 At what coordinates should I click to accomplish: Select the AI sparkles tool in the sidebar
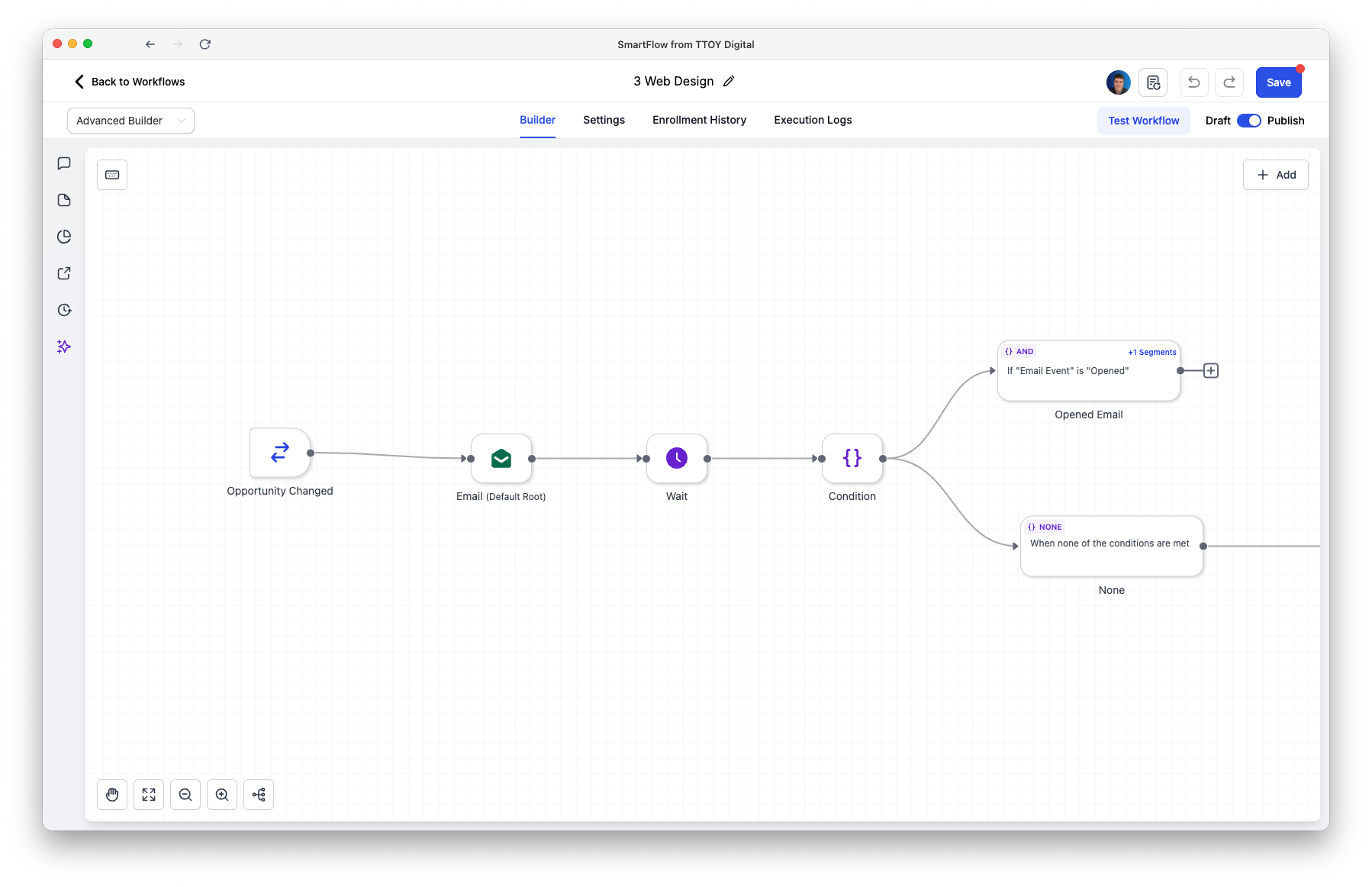pos(64,347)
